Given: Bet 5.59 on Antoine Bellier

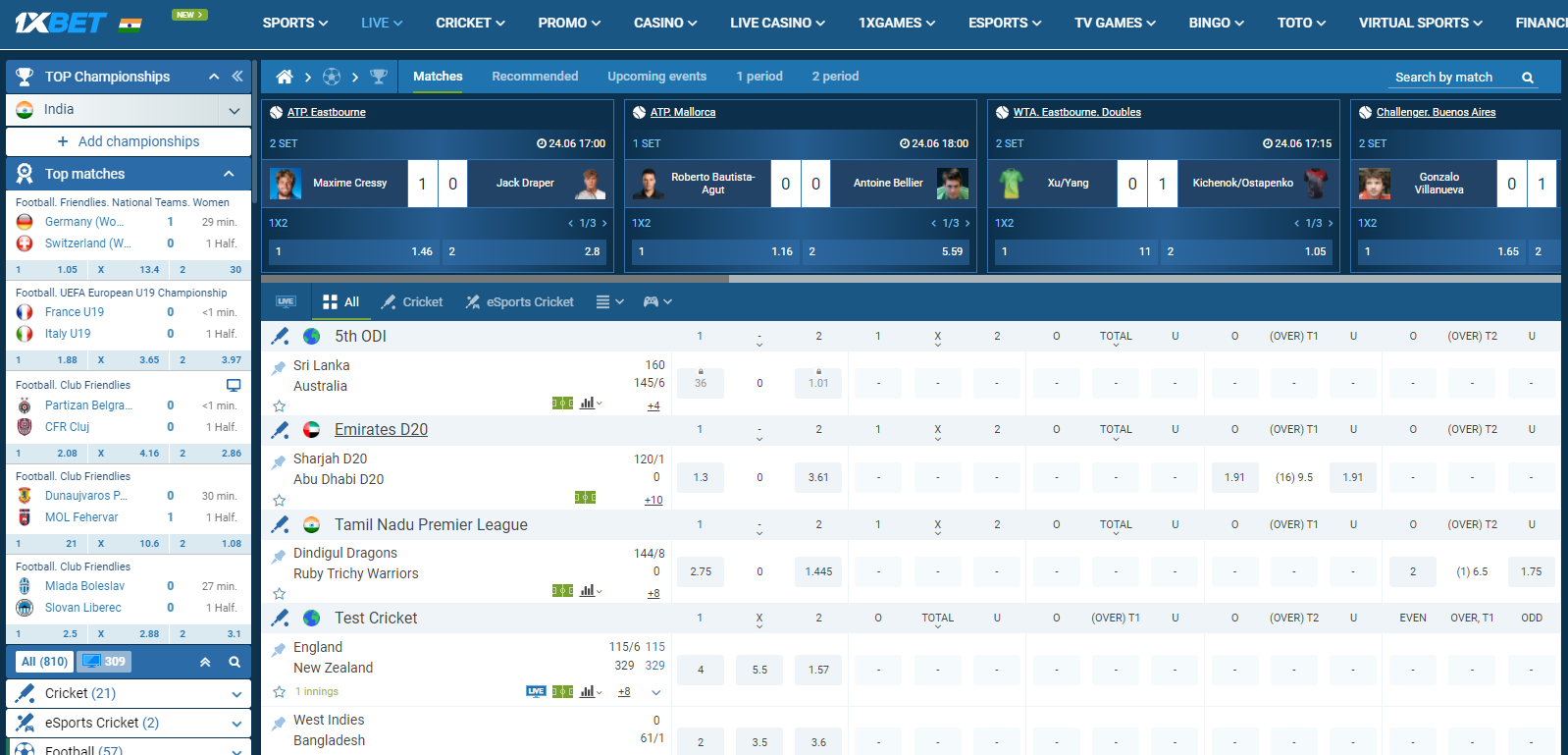Looking at the screenshot, I should 886,251.
